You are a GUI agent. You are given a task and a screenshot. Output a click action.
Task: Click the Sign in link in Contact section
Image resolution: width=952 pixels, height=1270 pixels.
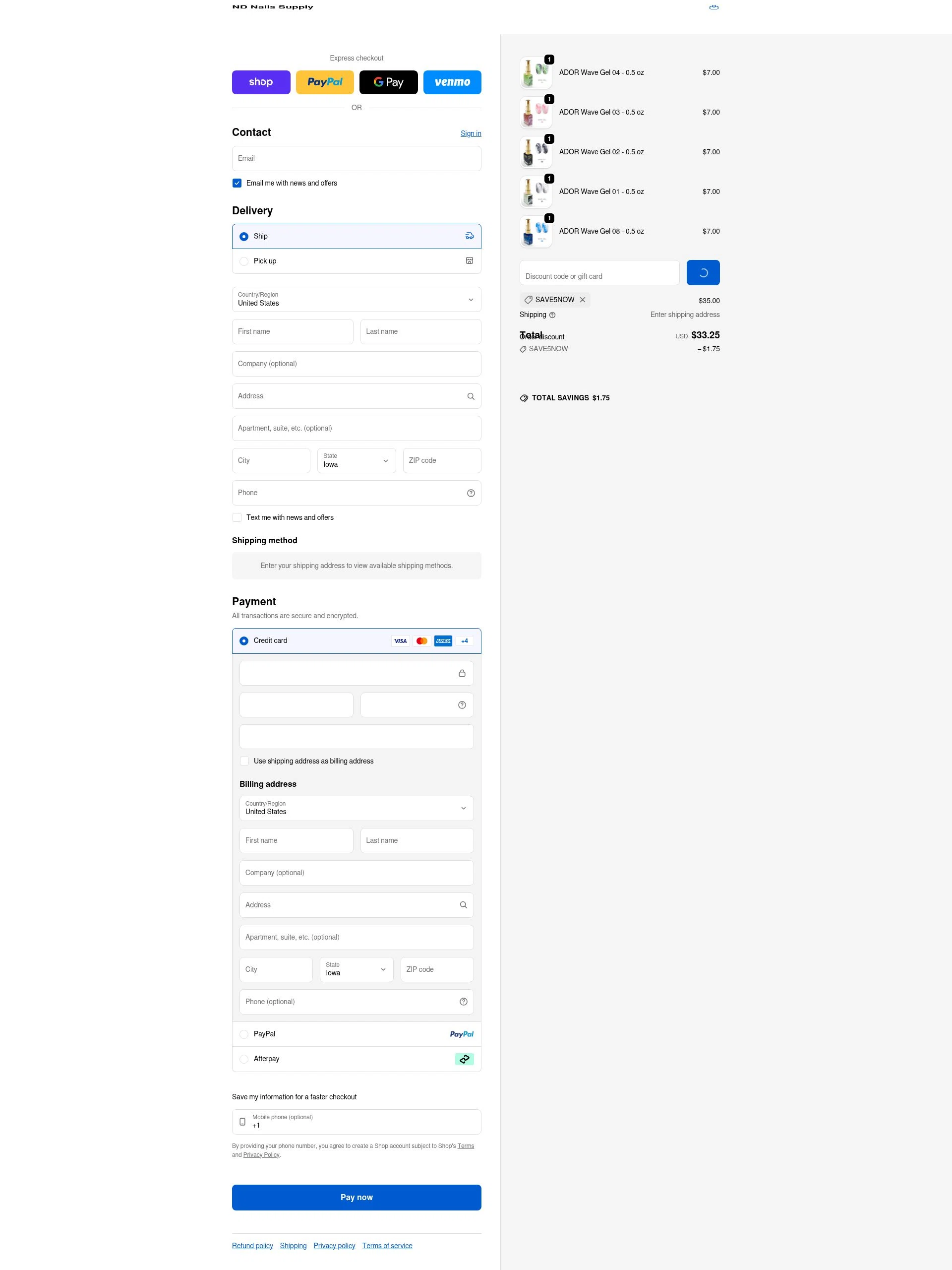click(471, 133)
